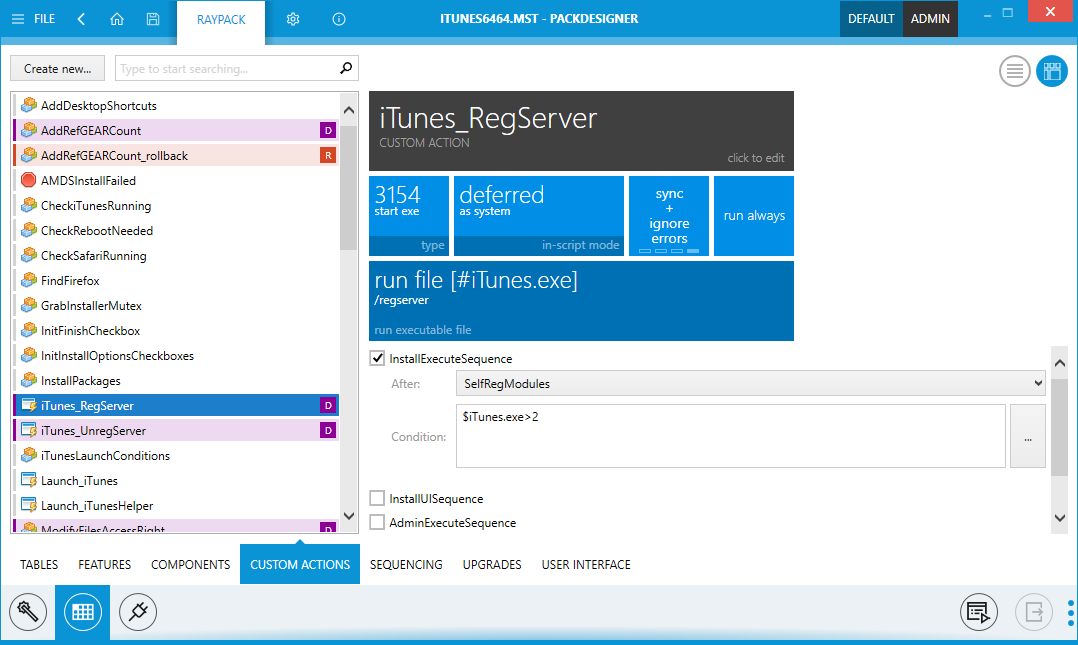Switch to the SEQUENCING tab
This screenshot has width=1078, height=645.
pos(406,564)
